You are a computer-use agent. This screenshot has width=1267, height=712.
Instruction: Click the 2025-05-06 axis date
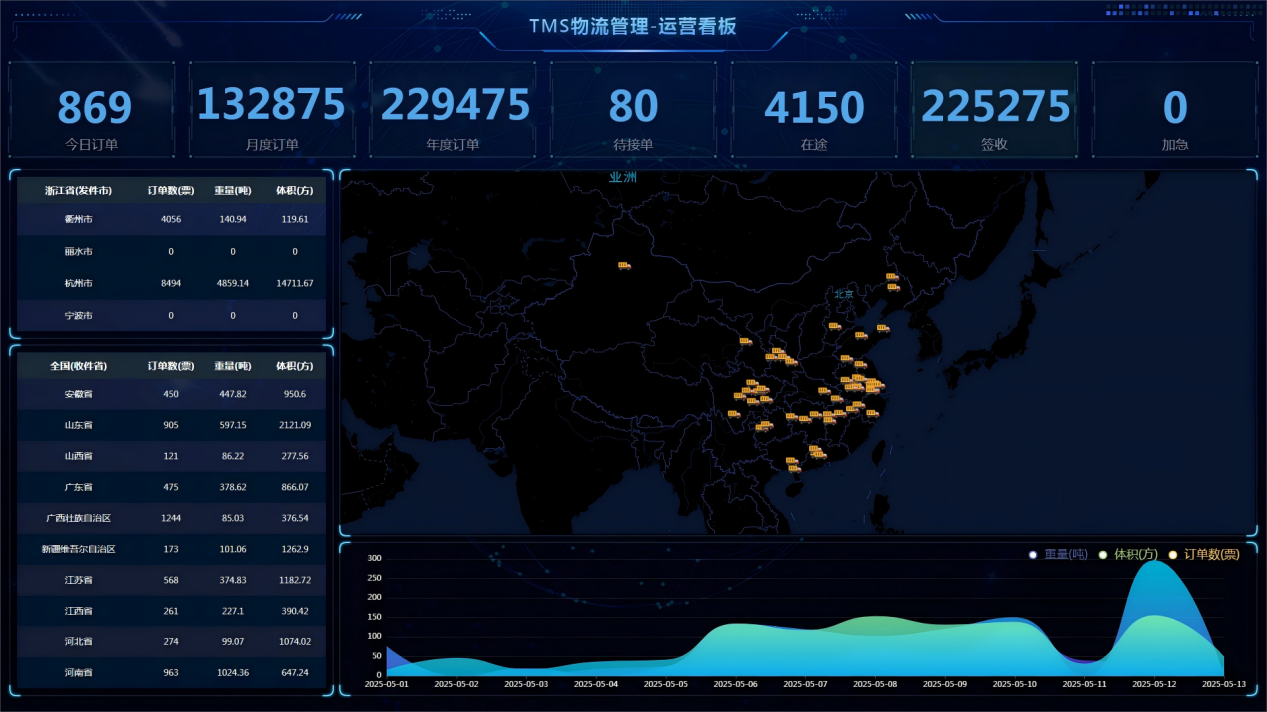[735, 684]
